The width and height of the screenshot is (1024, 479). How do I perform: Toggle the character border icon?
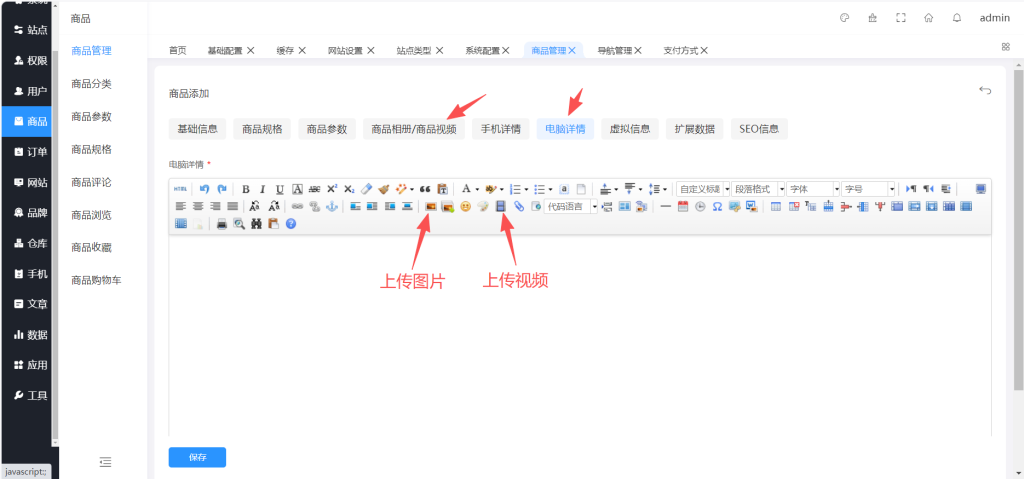[x=297, y=190]
